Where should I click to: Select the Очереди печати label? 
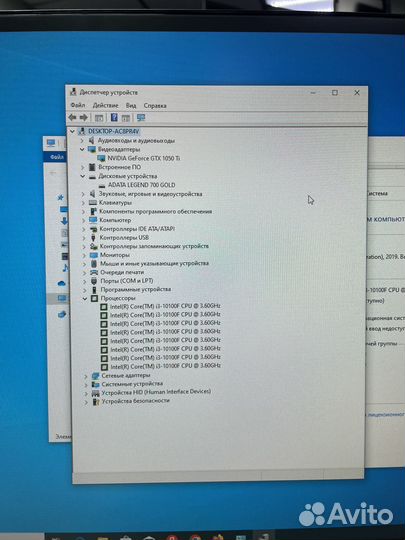[122, 272]
